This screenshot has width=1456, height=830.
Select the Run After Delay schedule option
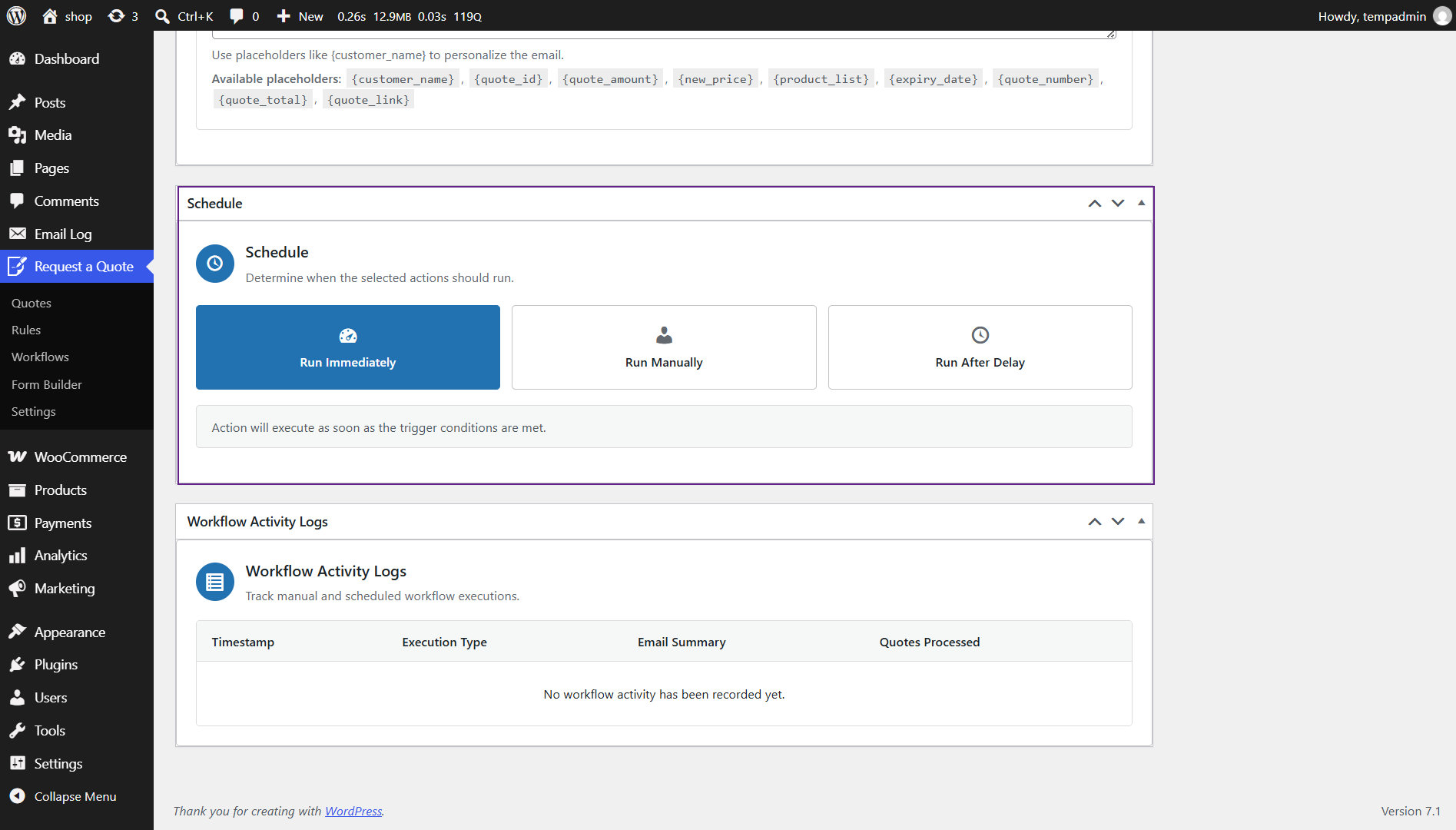click(980, 347)
